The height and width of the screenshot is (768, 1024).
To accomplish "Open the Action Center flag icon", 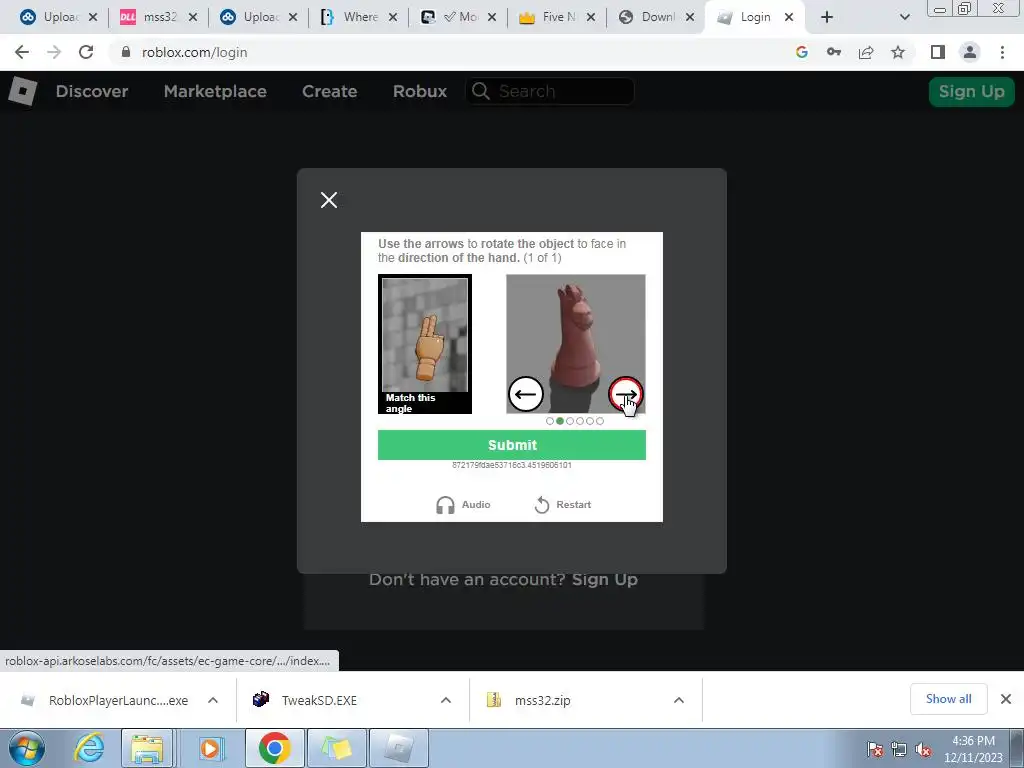I will 875,749.
